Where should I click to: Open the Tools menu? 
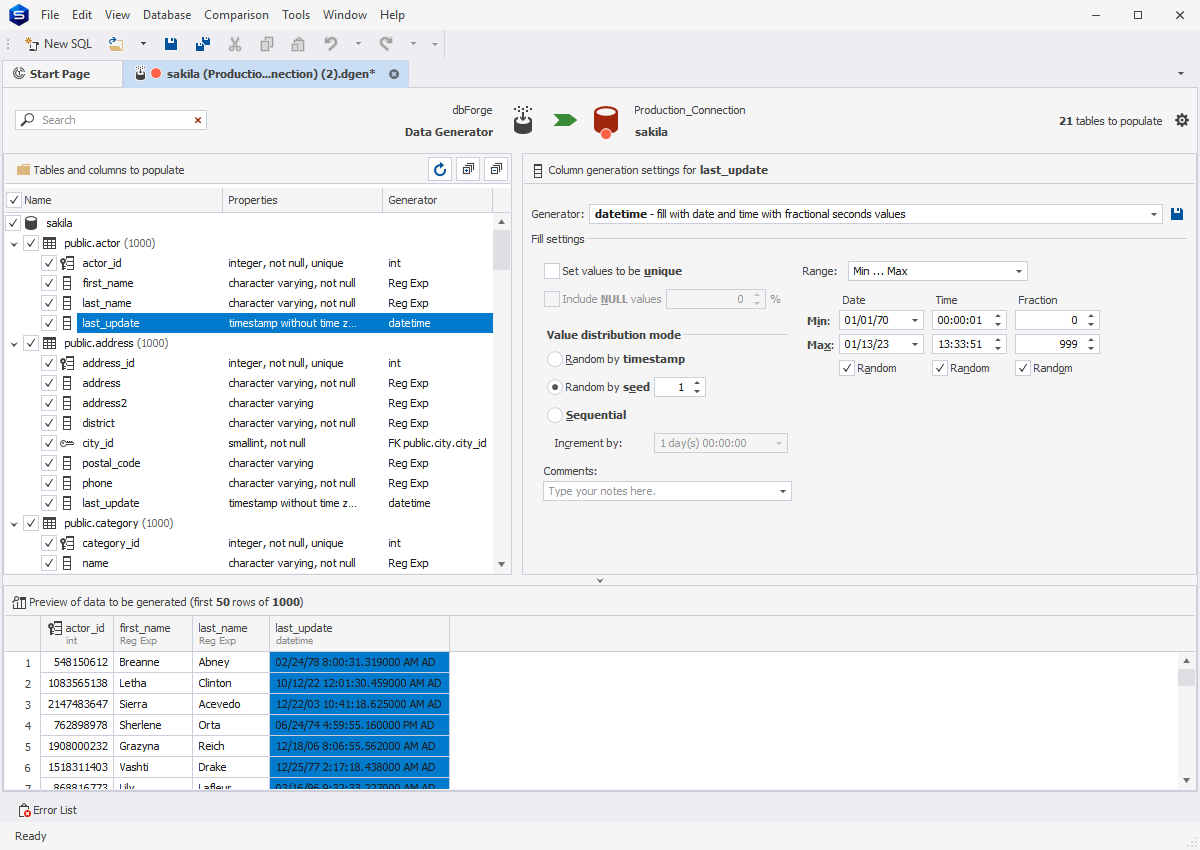pyautogui.click(x=296, y=15)
